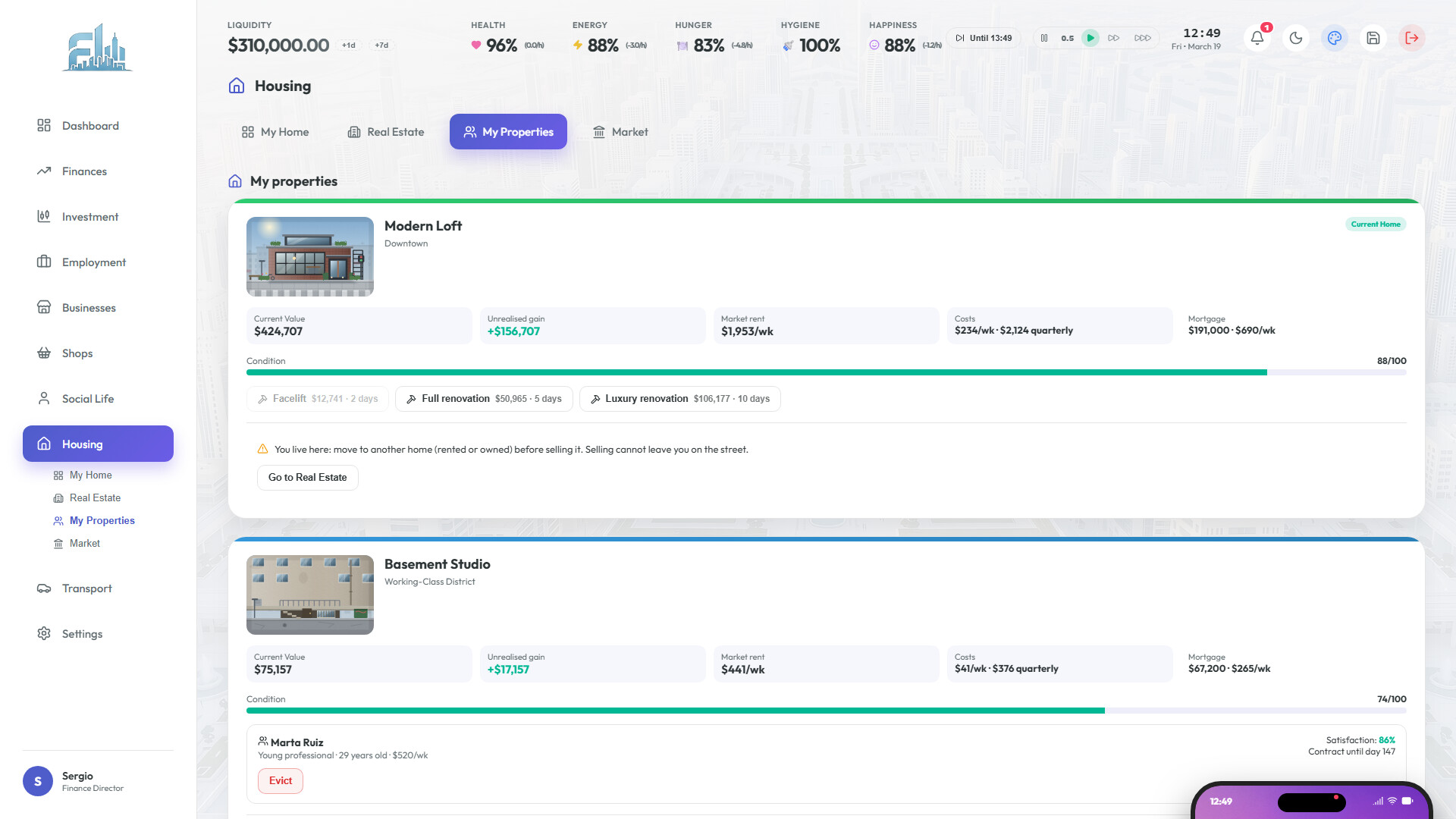
Task: Switch to the Real Estate tab
Action: [x=385, y=132]
